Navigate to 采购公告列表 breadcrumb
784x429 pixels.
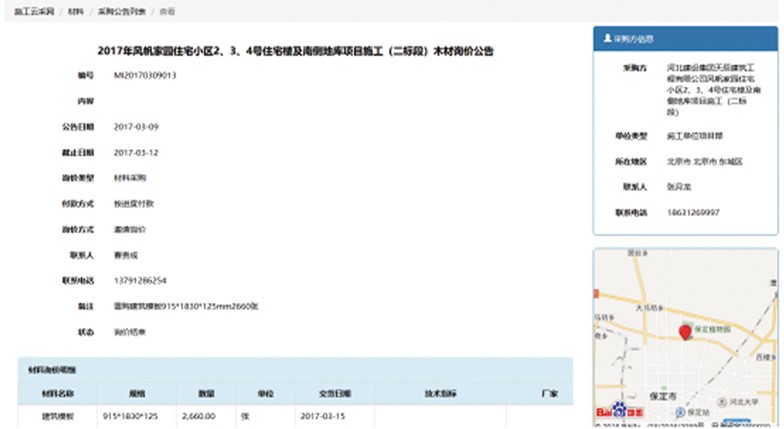(x=120, y=9)
